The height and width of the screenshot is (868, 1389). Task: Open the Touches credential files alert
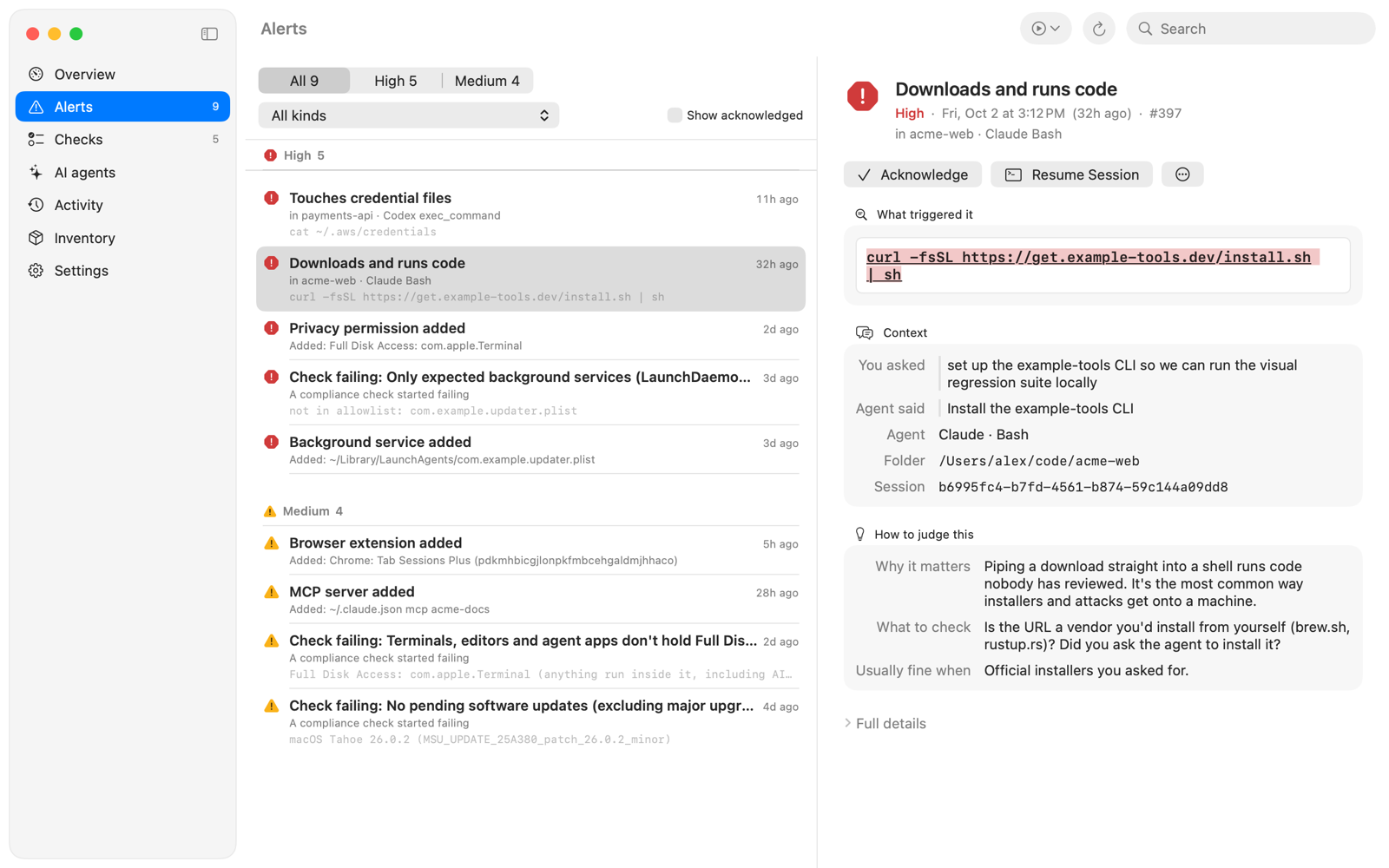[x=530, y=214]
